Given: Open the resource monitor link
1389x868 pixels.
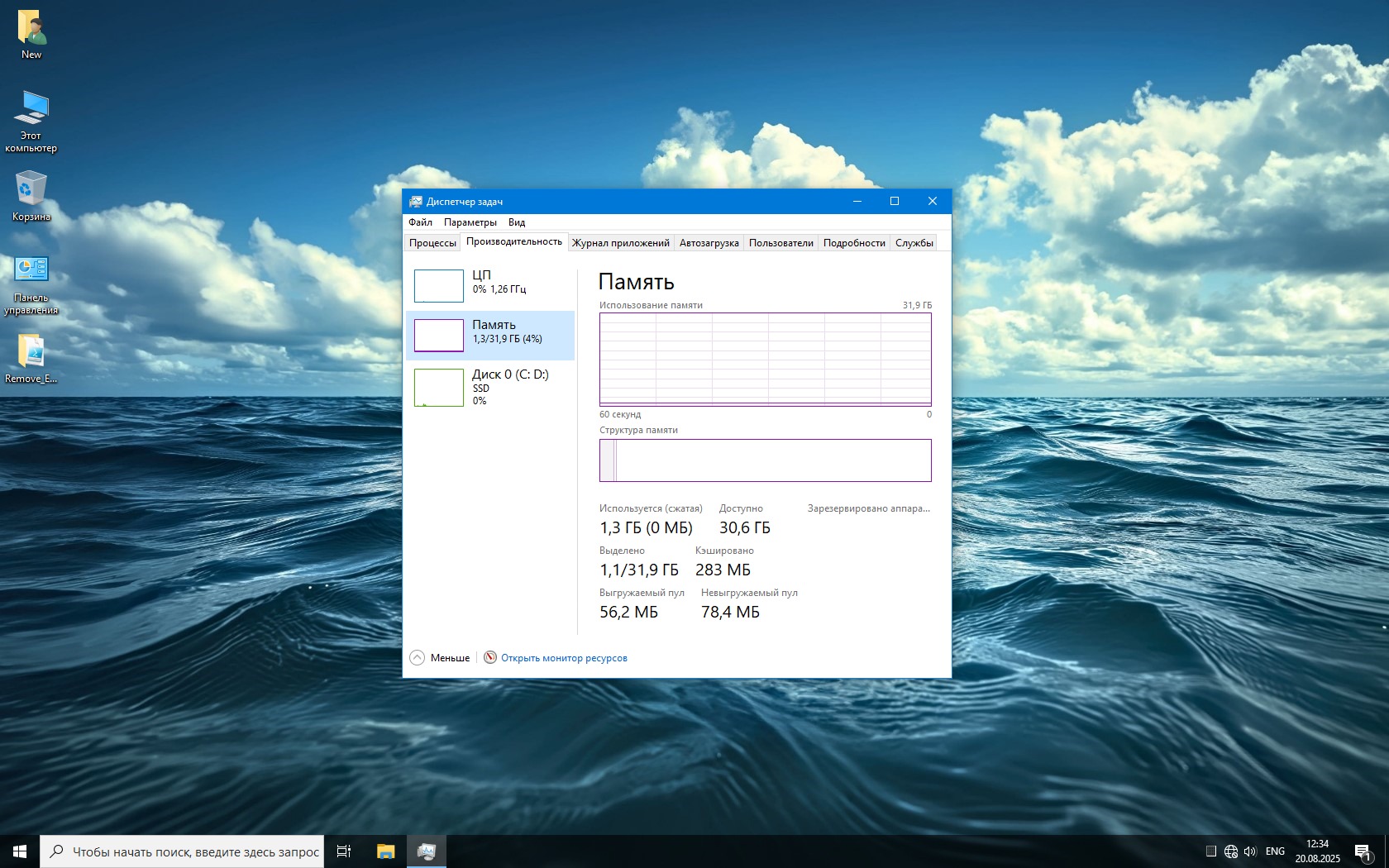Looking at the screenshot, I should [564, 658].
